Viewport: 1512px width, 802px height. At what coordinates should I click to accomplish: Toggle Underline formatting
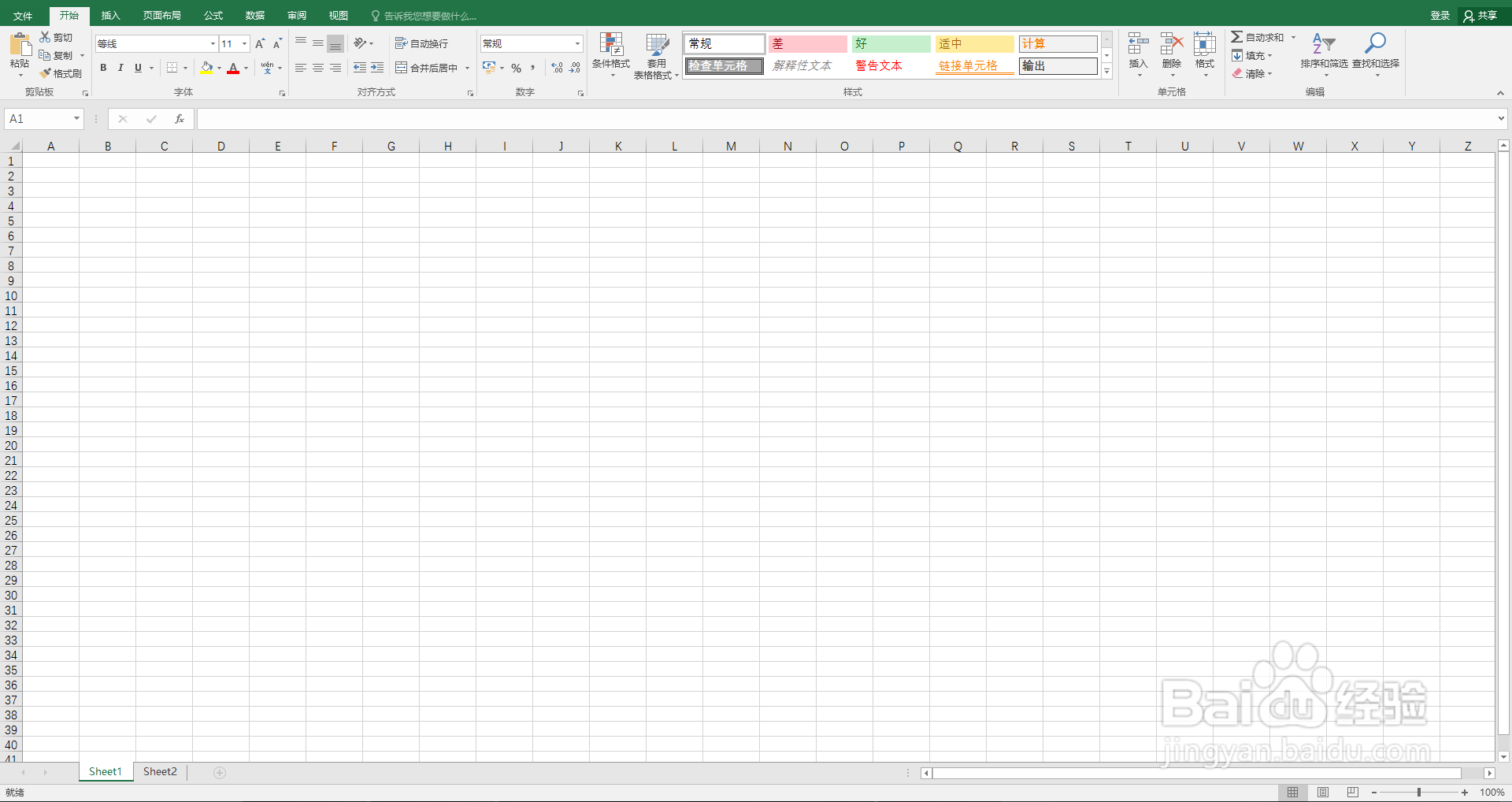tap(138, 68)
